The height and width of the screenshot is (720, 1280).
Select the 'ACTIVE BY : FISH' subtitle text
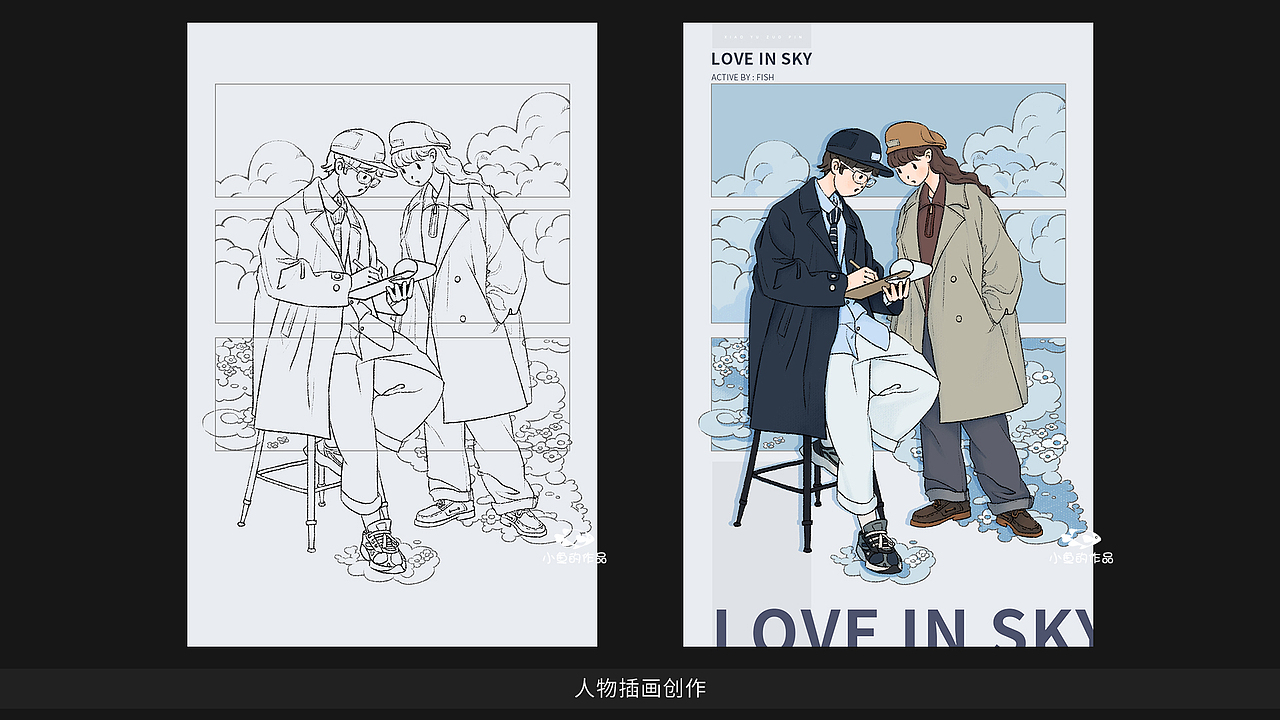[x=743, y=77]
